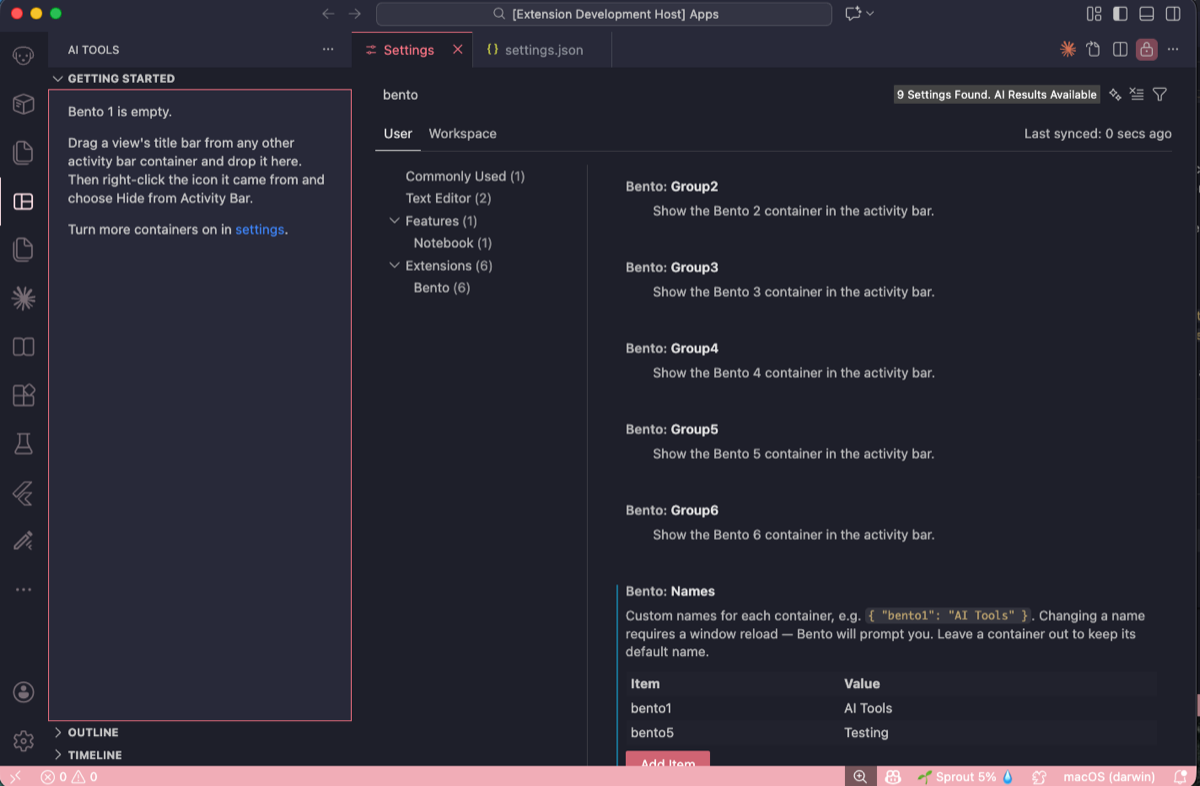Select Bento (6) in settings tree
Screen dimensions: 1200x786
pyautogui.click(x=442, y=288)
